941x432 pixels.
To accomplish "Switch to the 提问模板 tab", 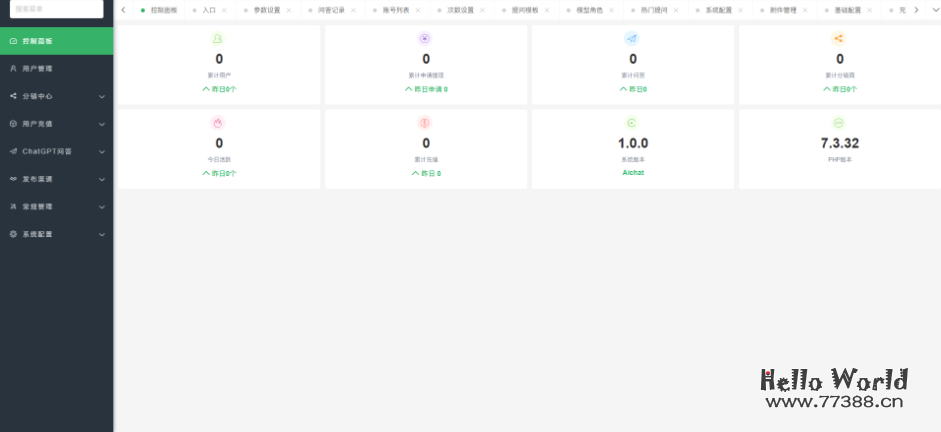I will click(x=525, y=10).
